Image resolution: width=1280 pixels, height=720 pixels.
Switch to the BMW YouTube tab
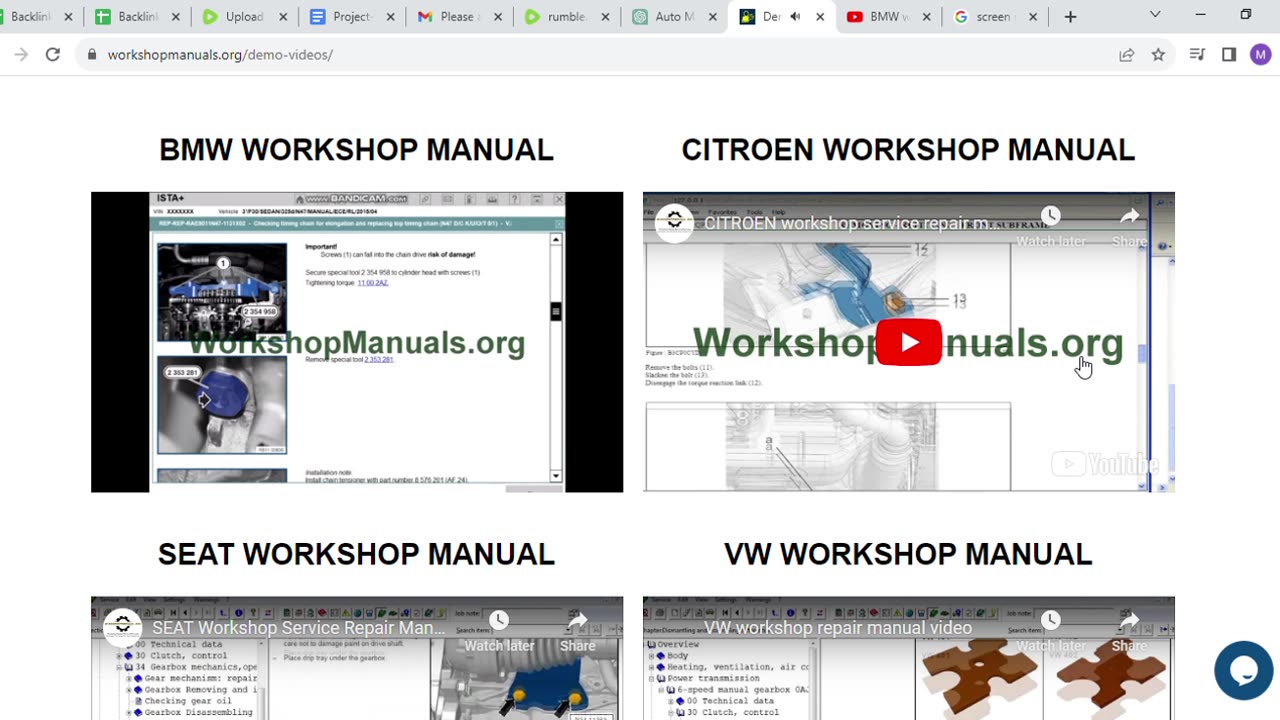click(x=887, y=16)
